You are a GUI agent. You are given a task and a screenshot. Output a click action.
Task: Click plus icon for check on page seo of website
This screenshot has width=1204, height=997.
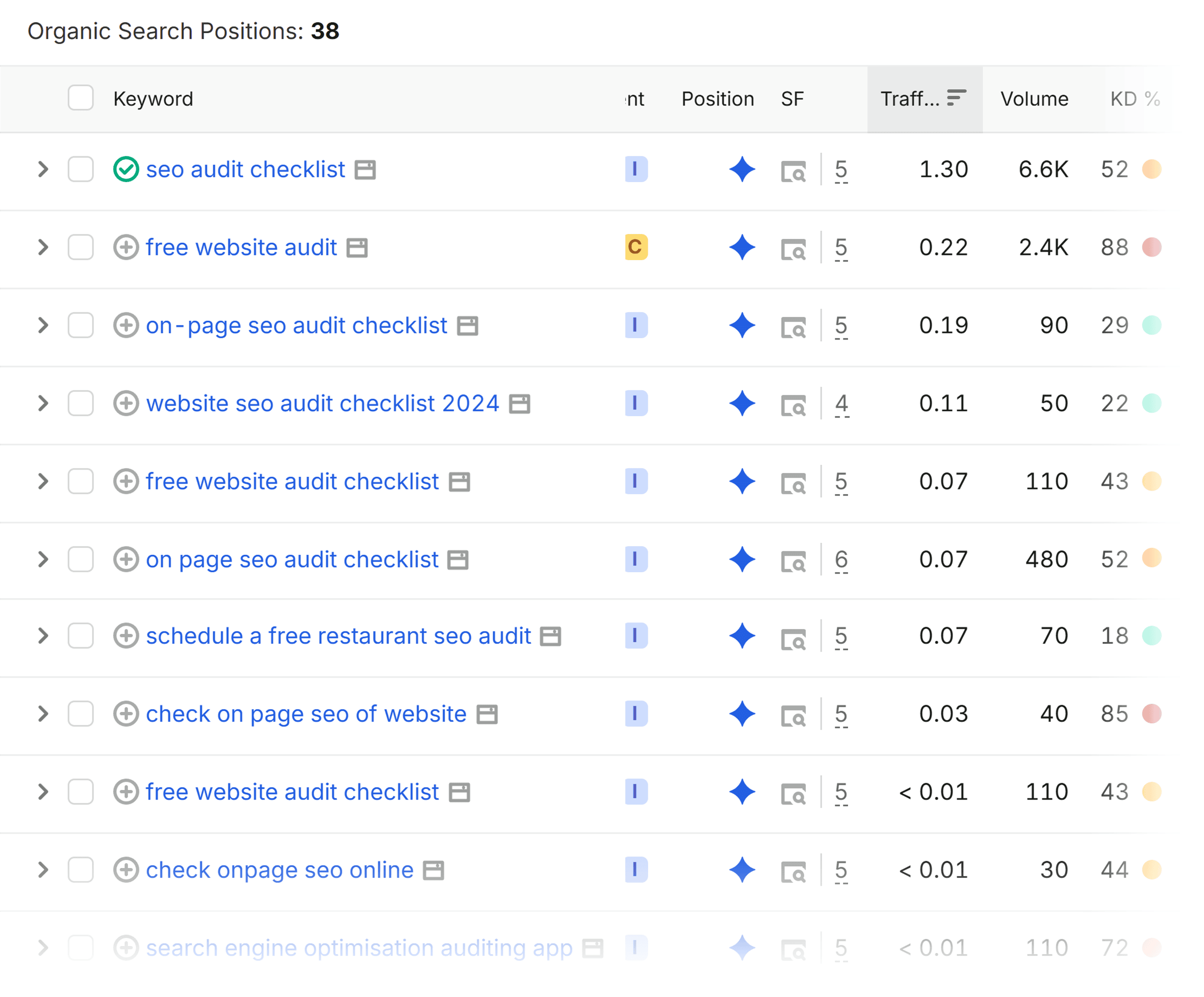click(126, 714)
